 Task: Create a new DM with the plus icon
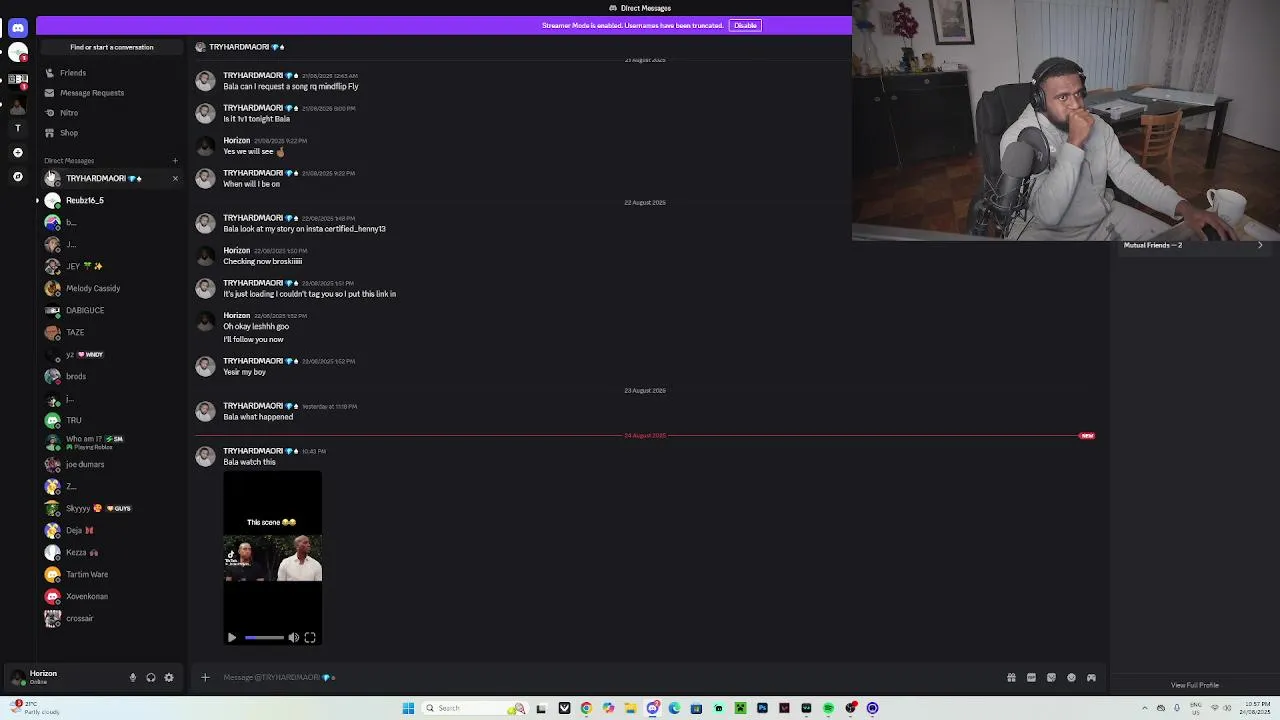click(x=175, y=160)
